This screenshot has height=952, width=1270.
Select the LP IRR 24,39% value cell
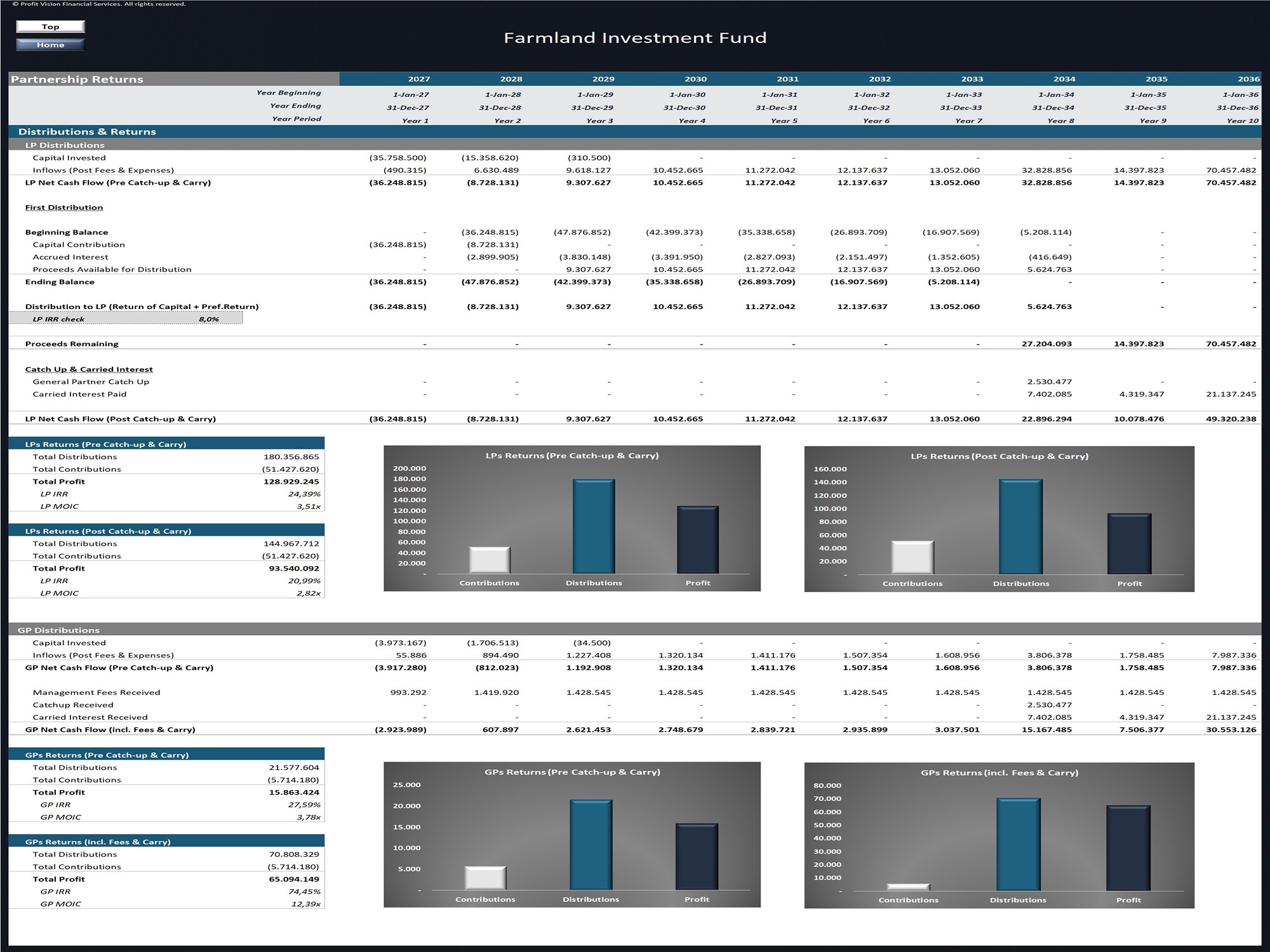point(304,494)
